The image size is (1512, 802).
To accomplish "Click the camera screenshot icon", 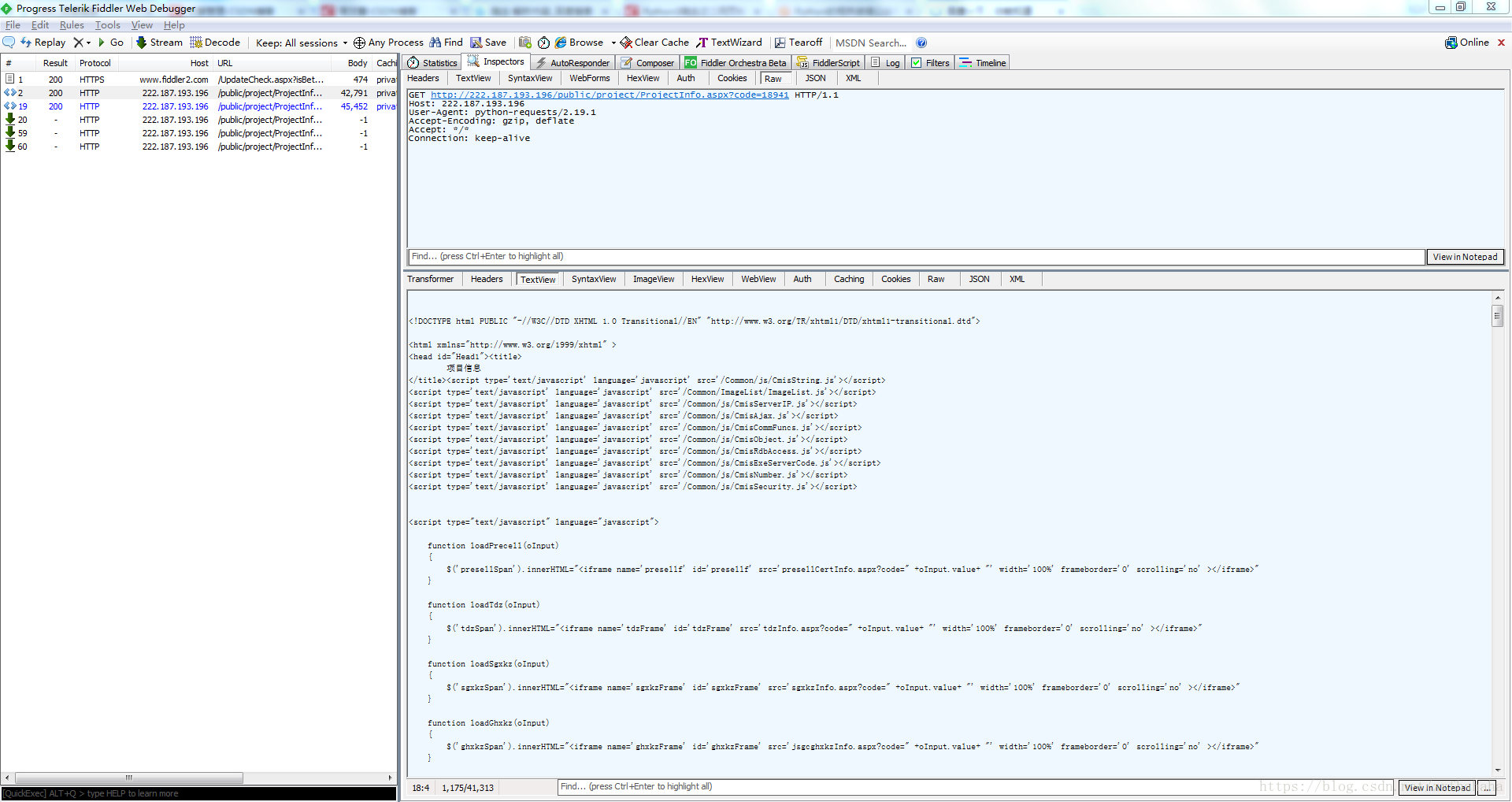I will coord(525,43).
